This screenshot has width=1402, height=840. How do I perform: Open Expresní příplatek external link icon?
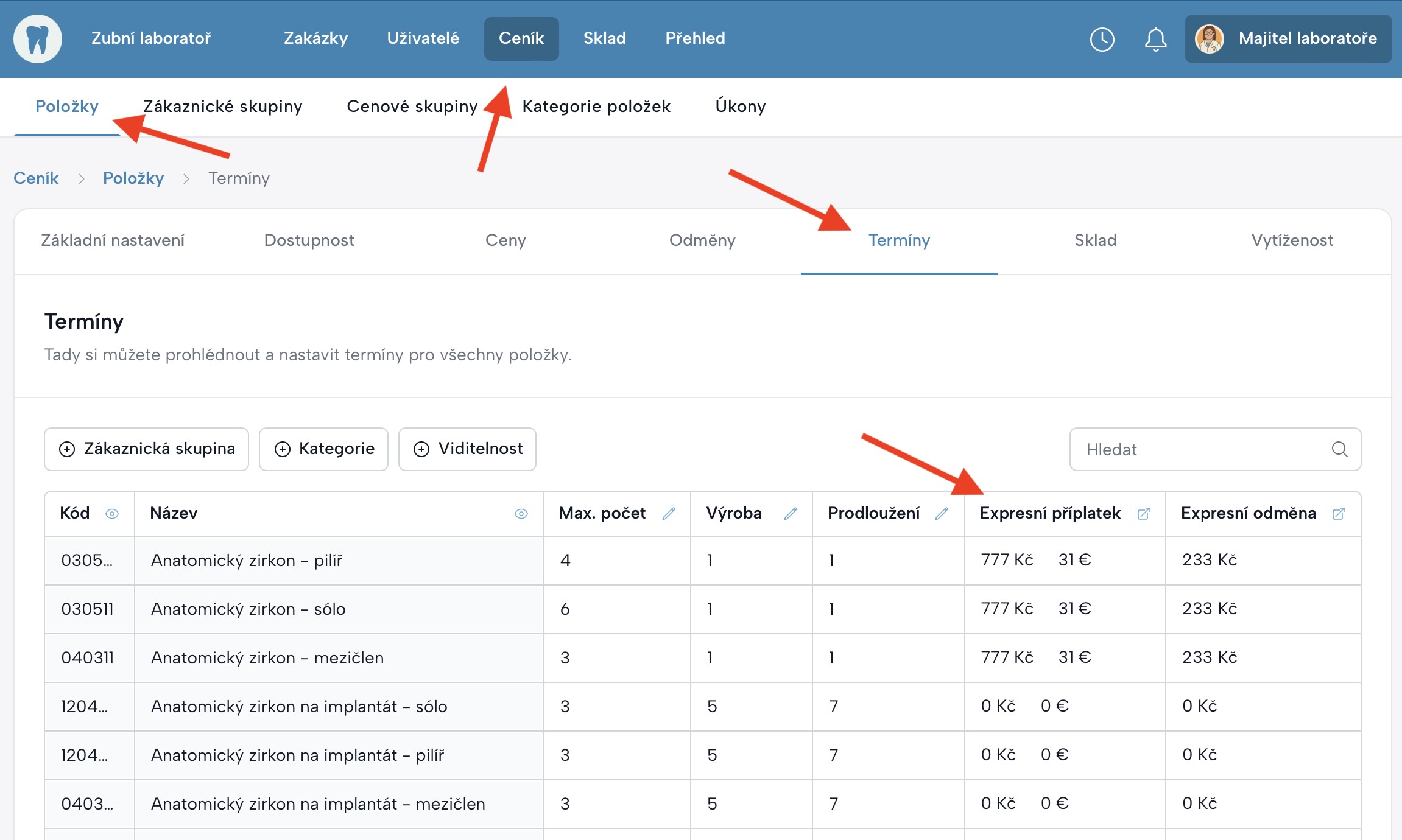[1143, 514]
